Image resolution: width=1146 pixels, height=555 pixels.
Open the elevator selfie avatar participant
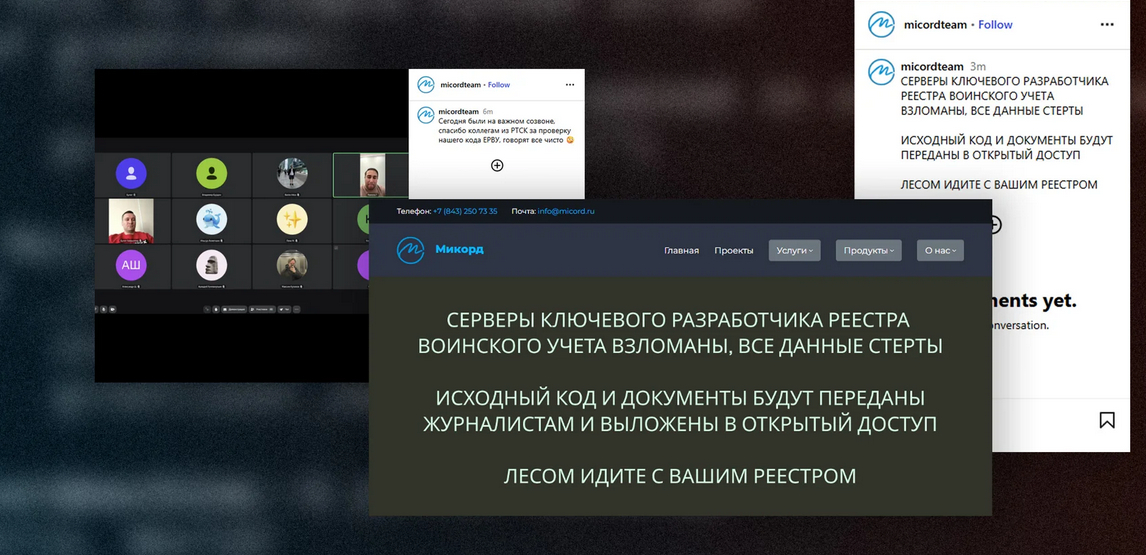coord(292,265)
